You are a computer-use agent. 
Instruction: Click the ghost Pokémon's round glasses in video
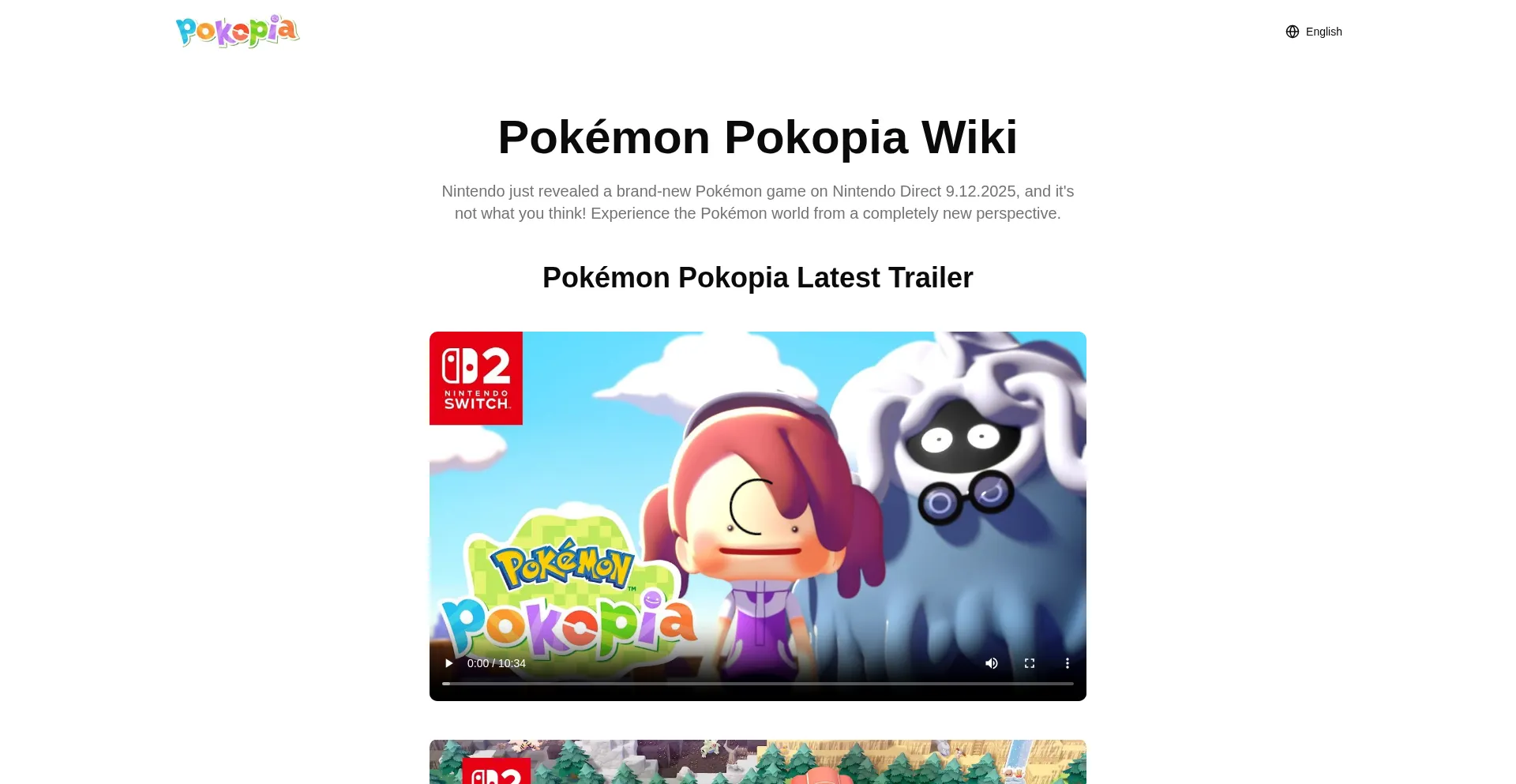point(966,497)
